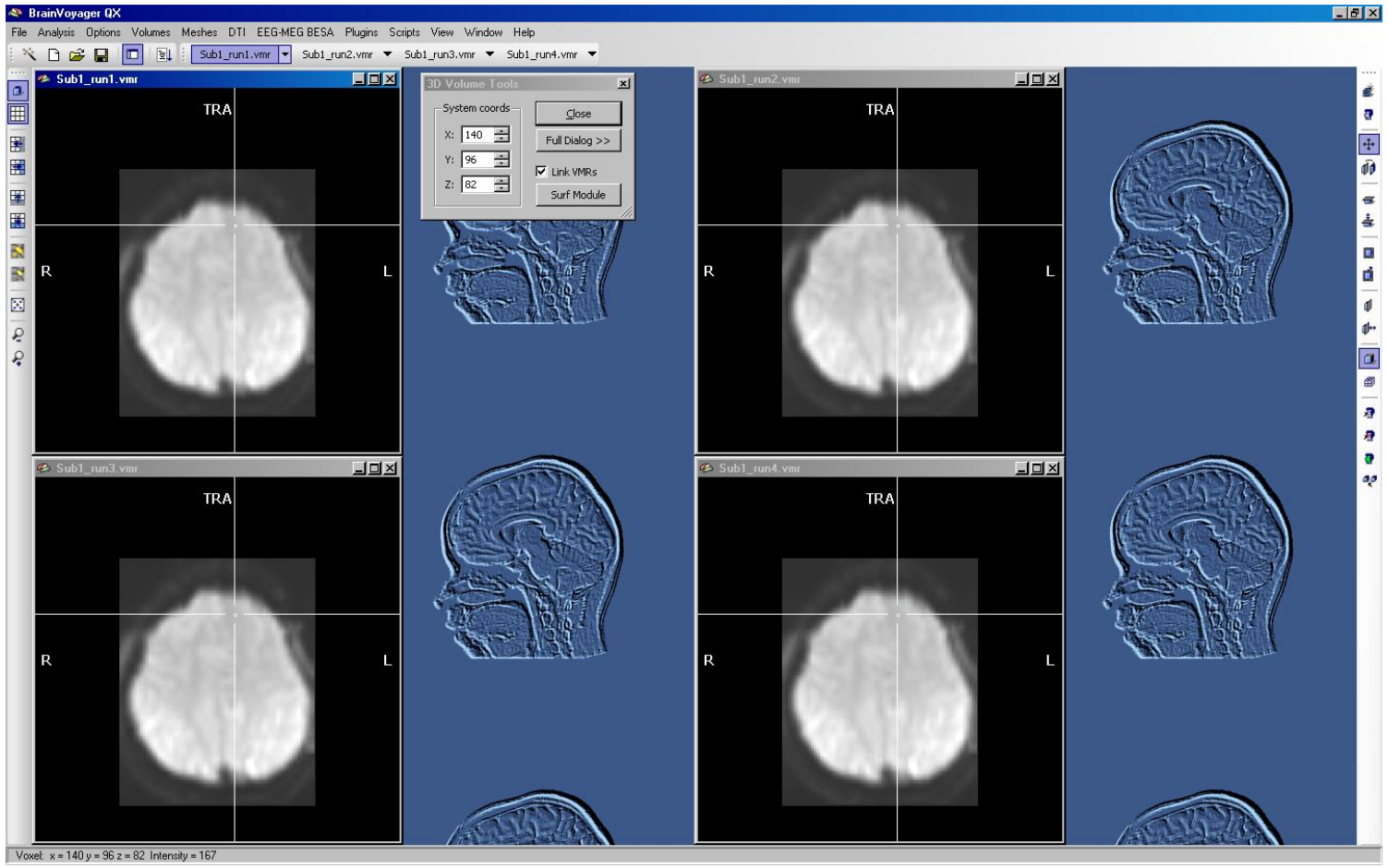Viewport: 1388px width, 868px height.
Task: Click the two-heads icon at the bottom of the right toolbar
Action: (1369, 481)
